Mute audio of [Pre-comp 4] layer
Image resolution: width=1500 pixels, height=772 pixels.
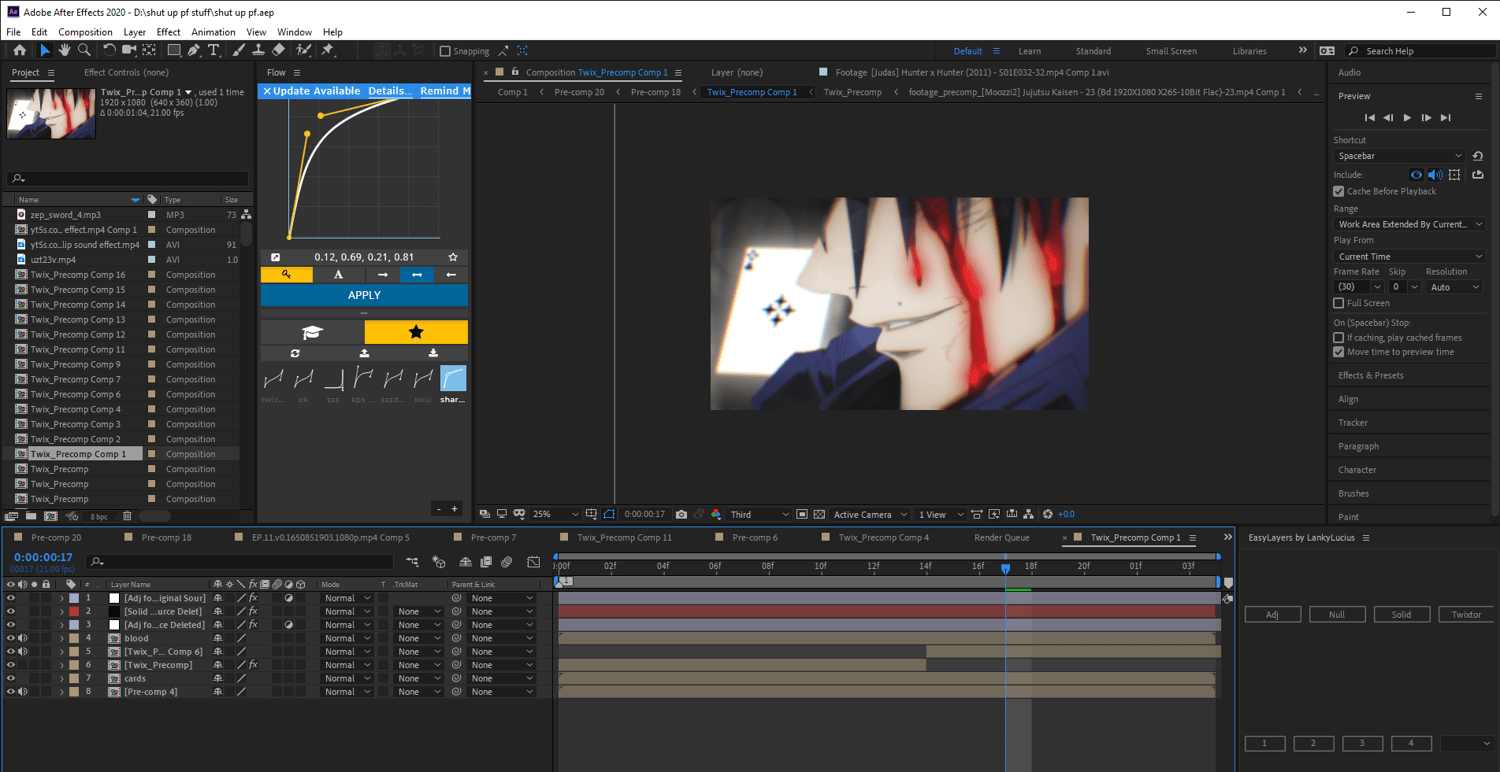22,691
